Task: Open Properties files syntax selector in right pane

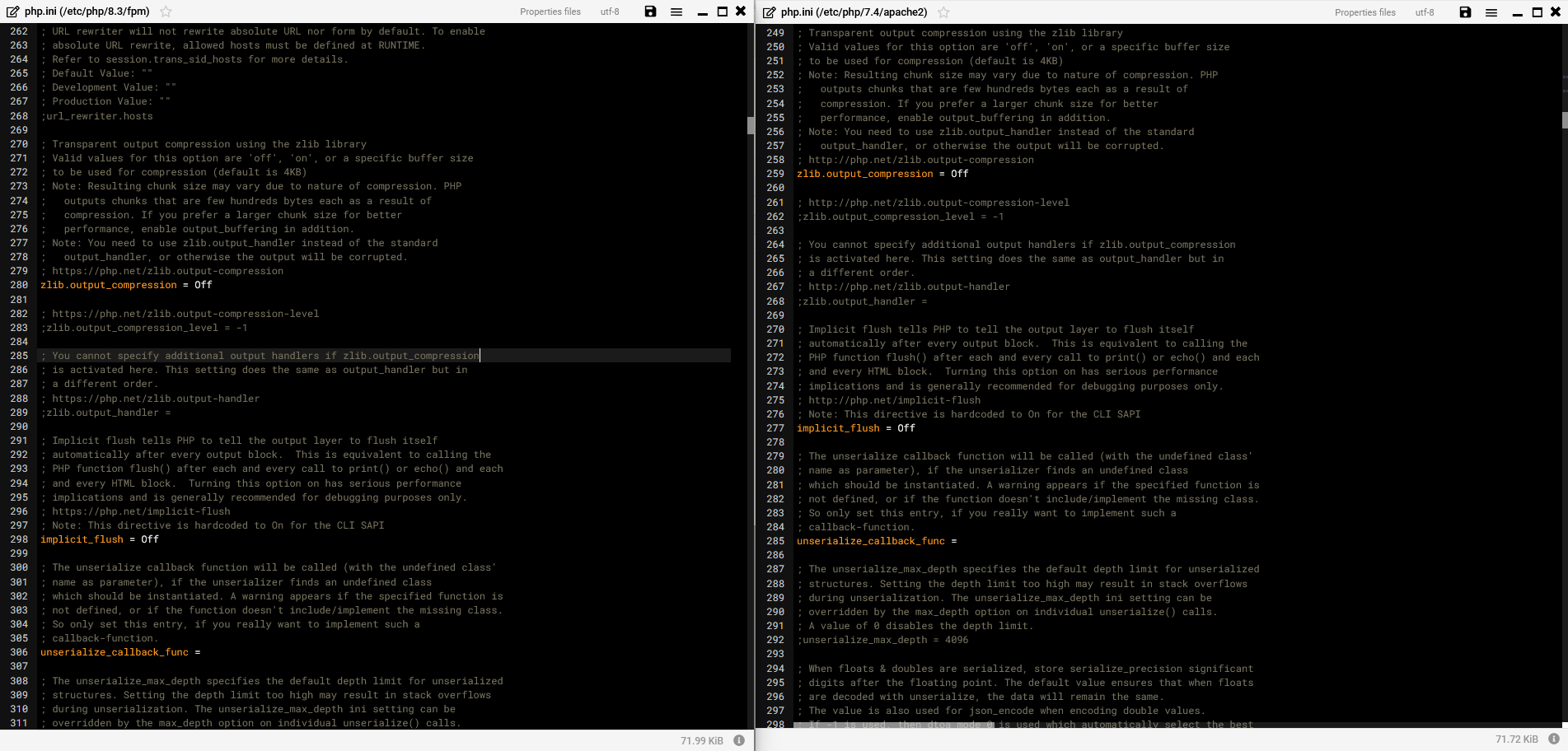Action: (x=1365, y=12)
